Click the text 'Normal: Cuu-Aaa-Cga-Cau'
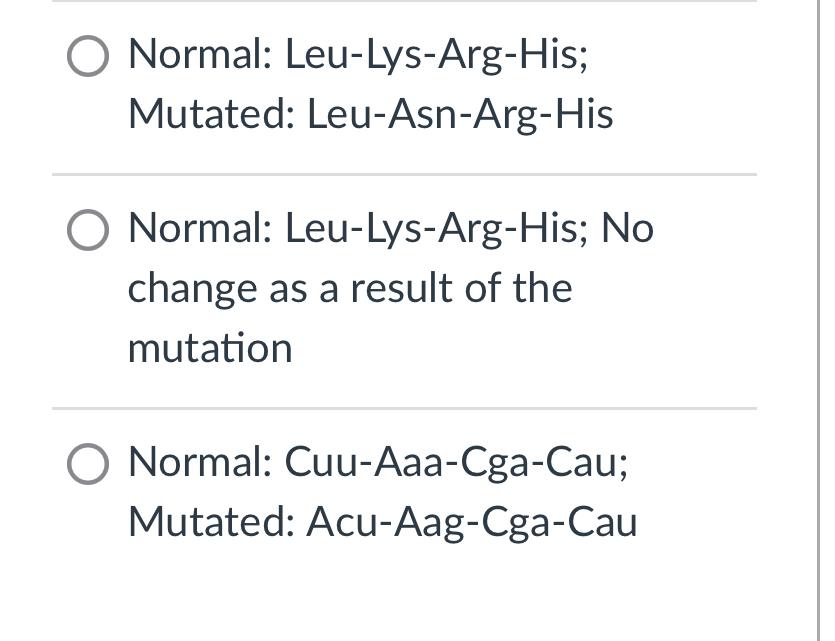The width and height of the screenshot is (835, 641). 380,462
